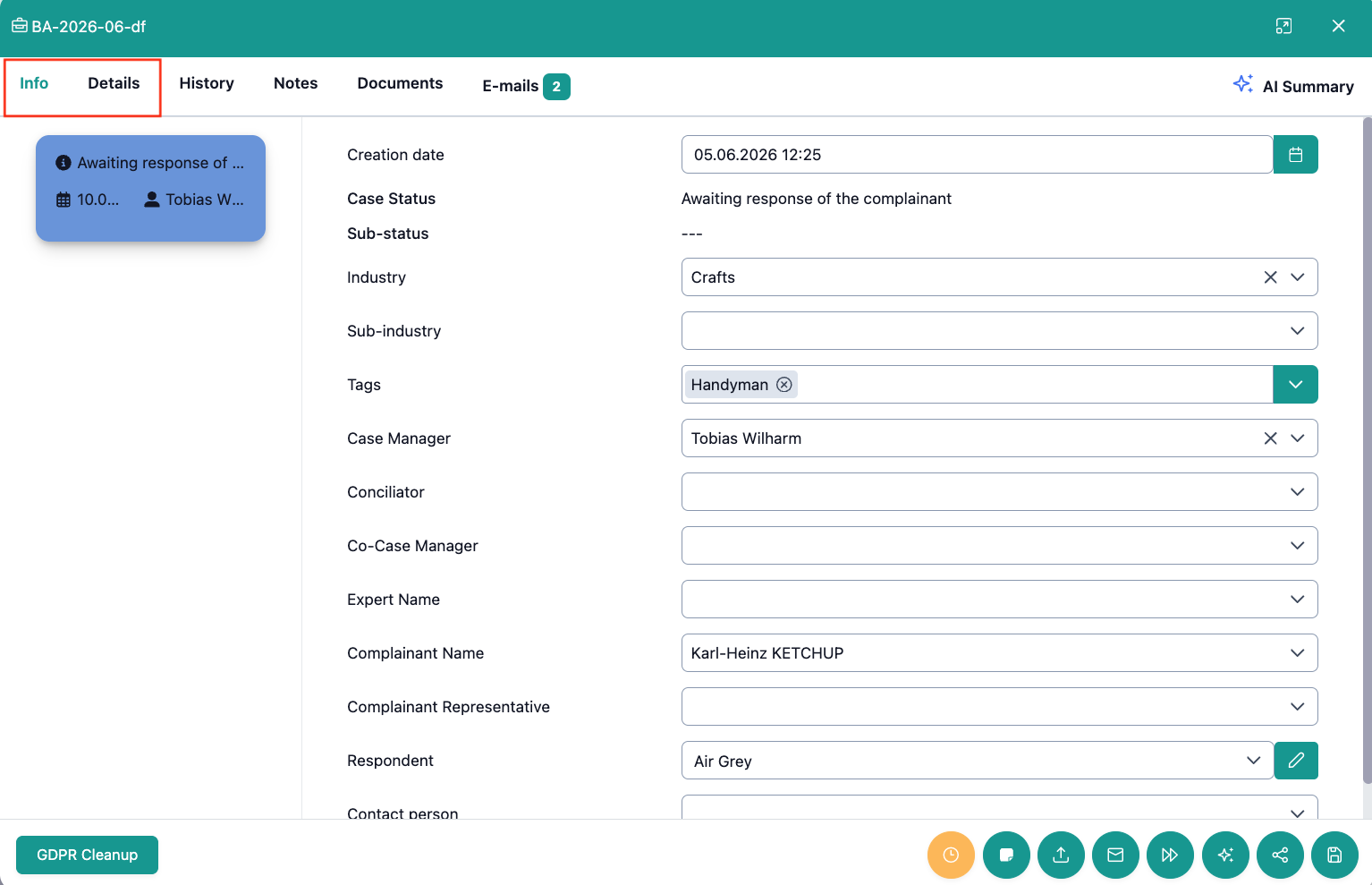
Task: Click the orange clock reminder button
Action: point(951,855)
